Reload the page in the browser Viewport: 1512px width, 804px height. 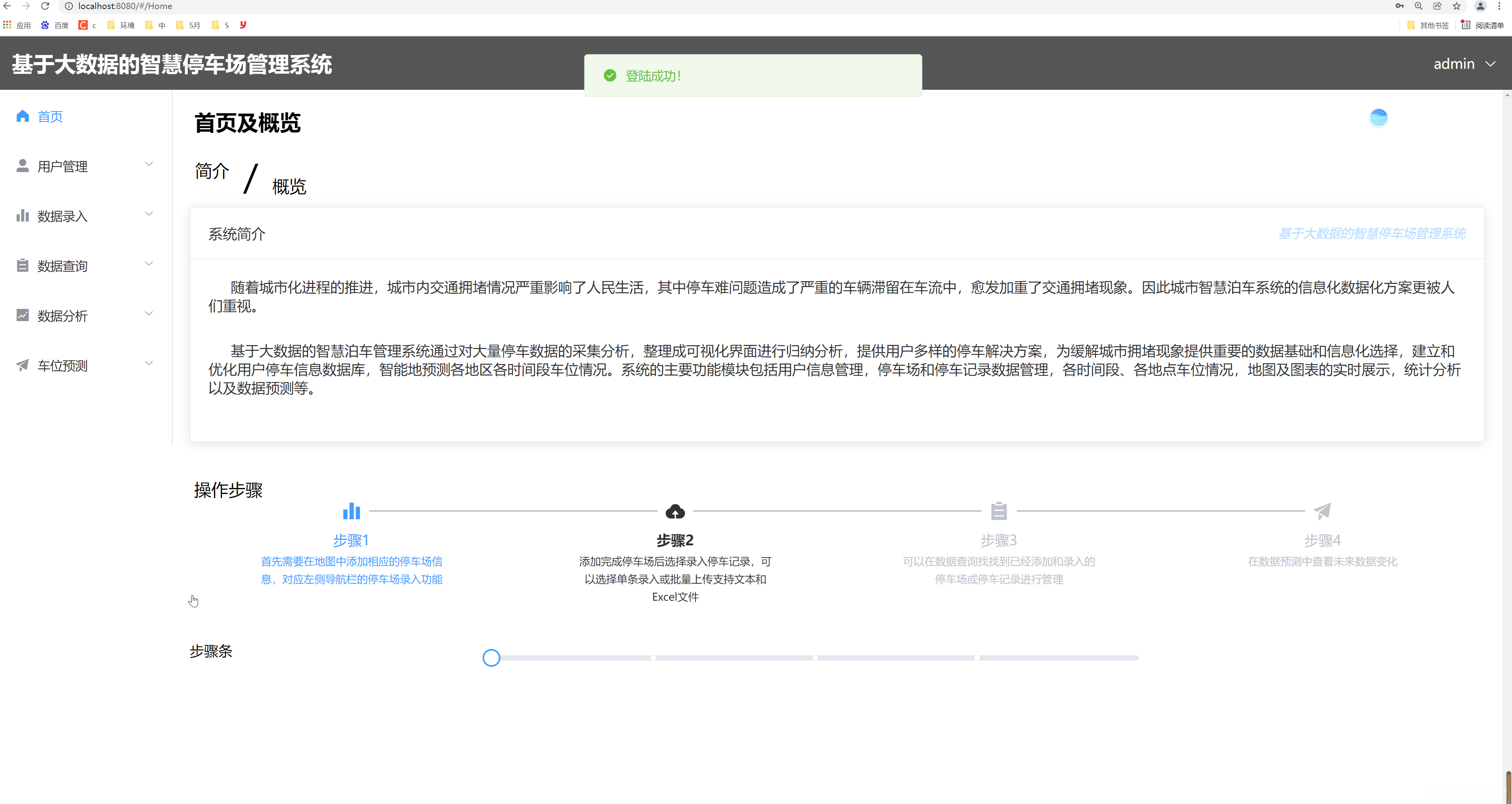[45, 6]
